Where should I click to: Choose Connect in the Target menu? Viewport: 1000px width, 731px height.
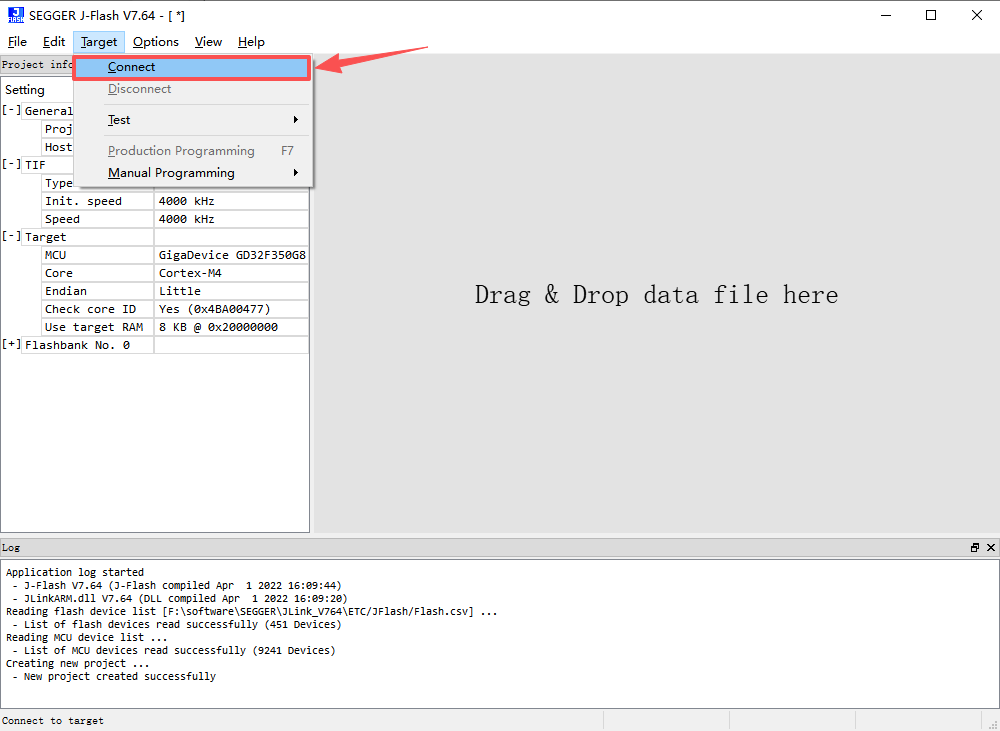(x=192, y=67)
